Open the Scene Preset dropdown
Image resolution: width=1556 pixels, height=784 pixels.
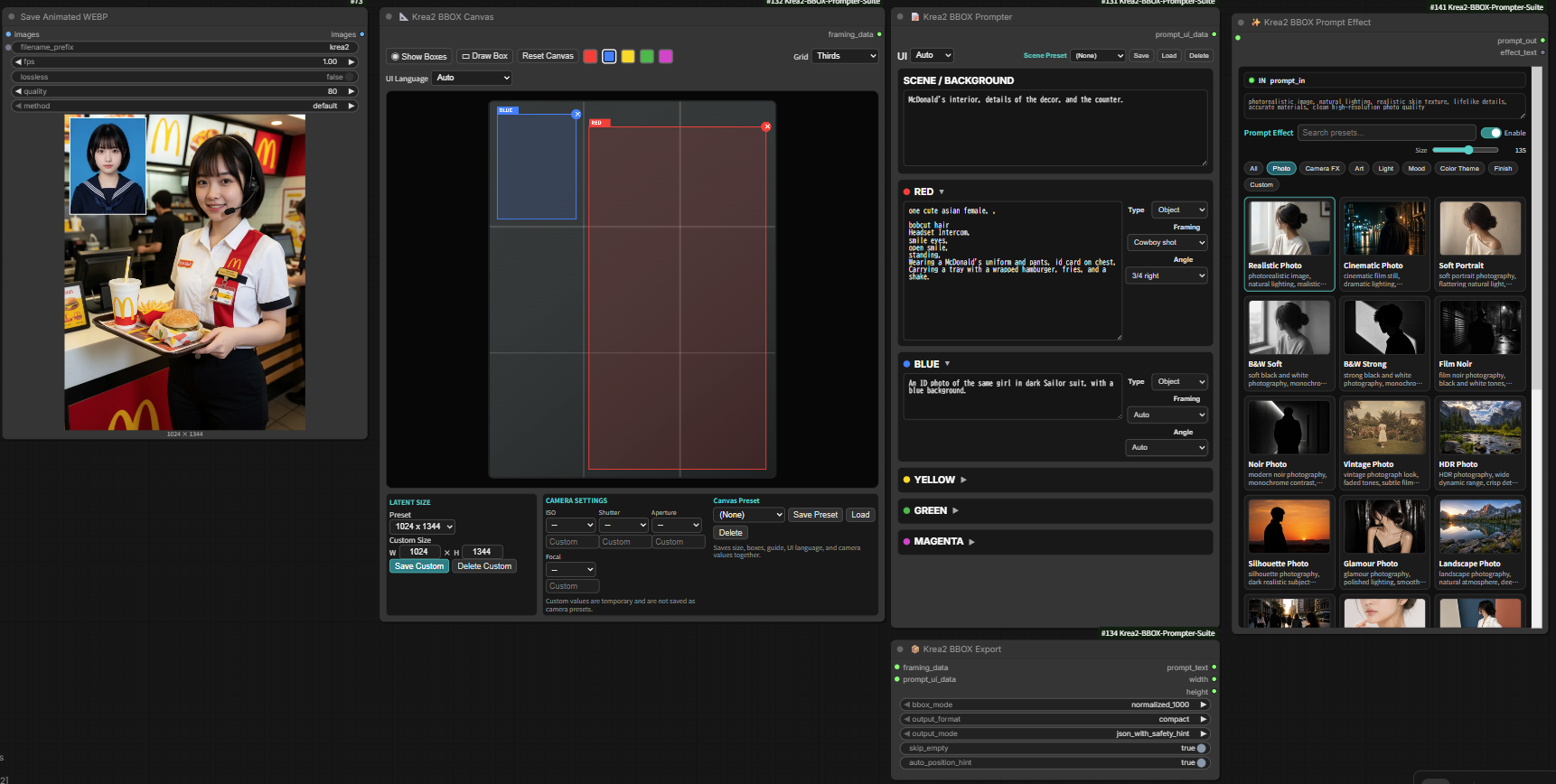point(1099,55)
